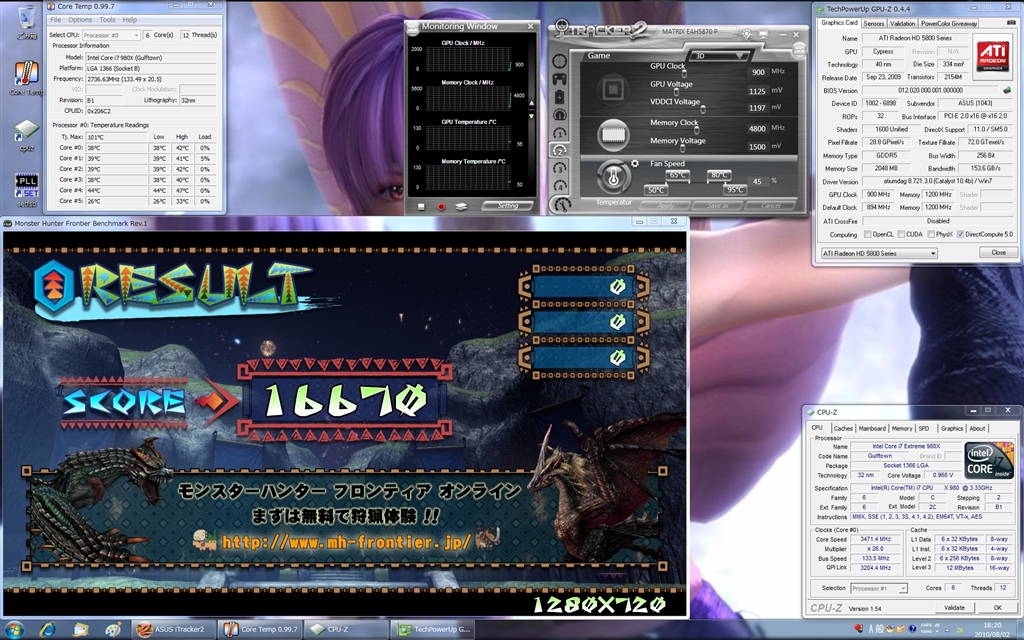Click the BIOS save chip icon in GPU-Z
1024x640 pixels.
[x=1006, y=90]
